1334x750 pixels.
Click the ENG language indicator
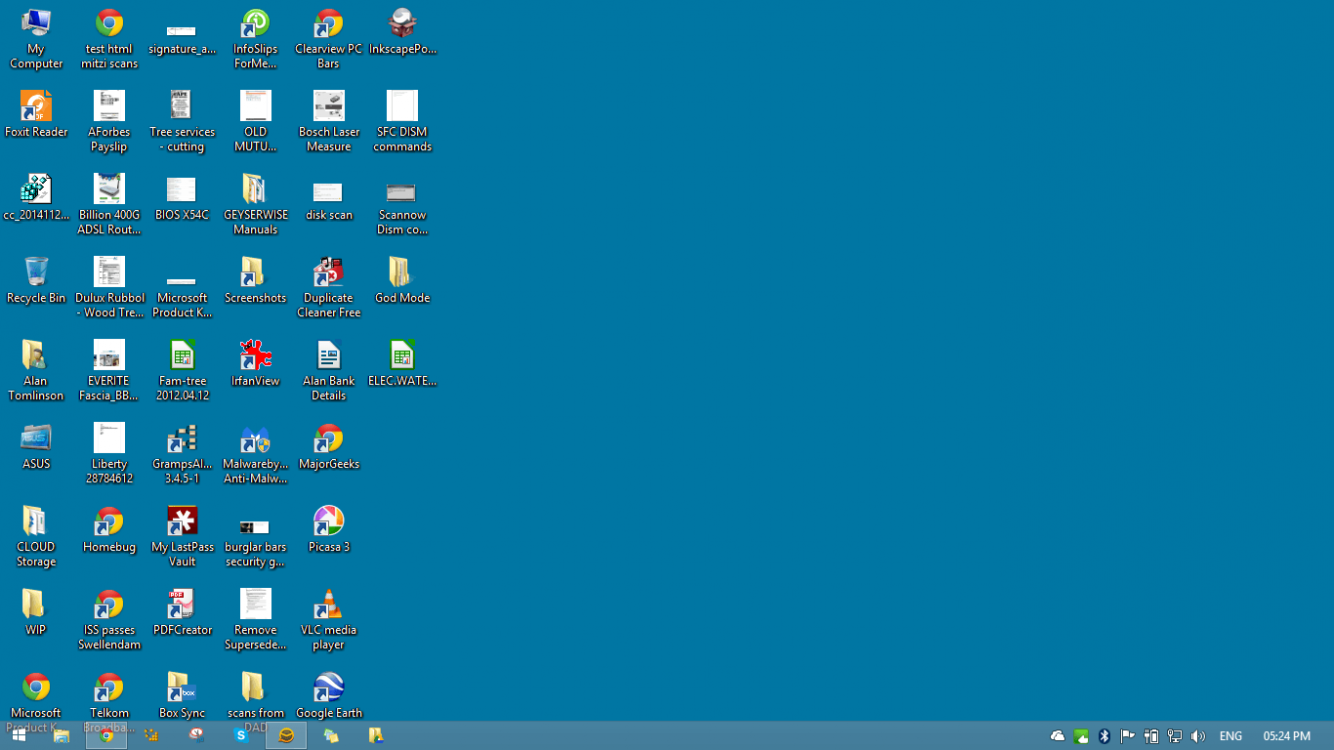(1230, 736)
